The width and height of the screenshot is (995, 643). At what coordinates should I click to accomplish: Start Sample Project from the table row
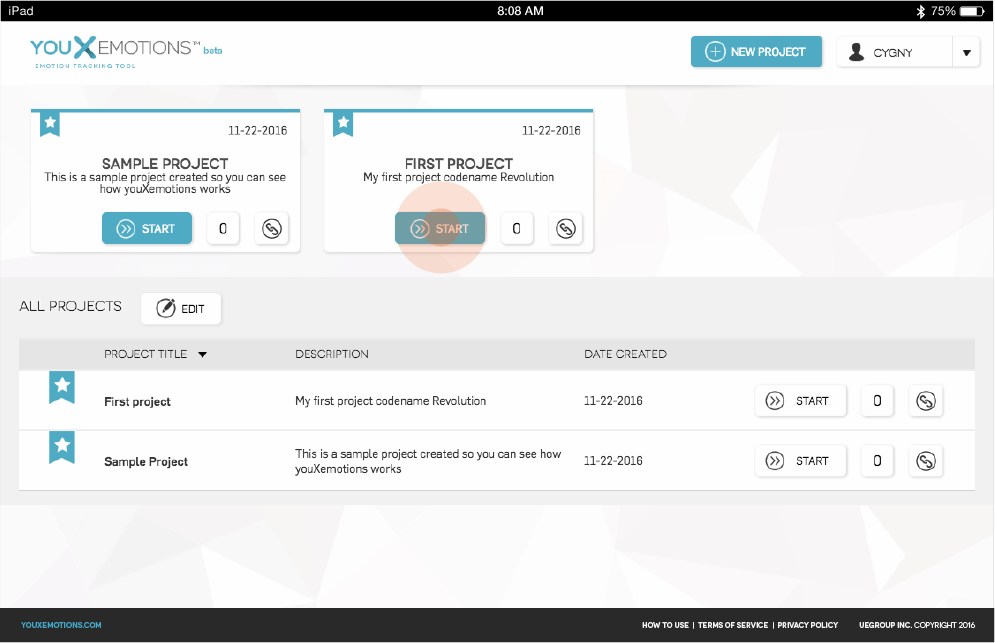pyautogui.click(x=800, y=461)
